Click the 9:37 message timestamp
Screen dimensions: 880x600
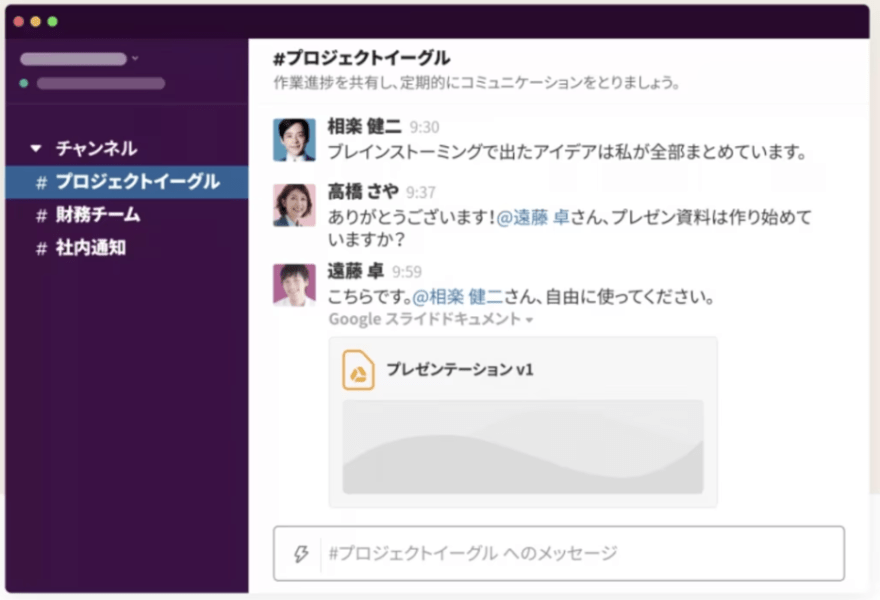[x=421, y=193]
